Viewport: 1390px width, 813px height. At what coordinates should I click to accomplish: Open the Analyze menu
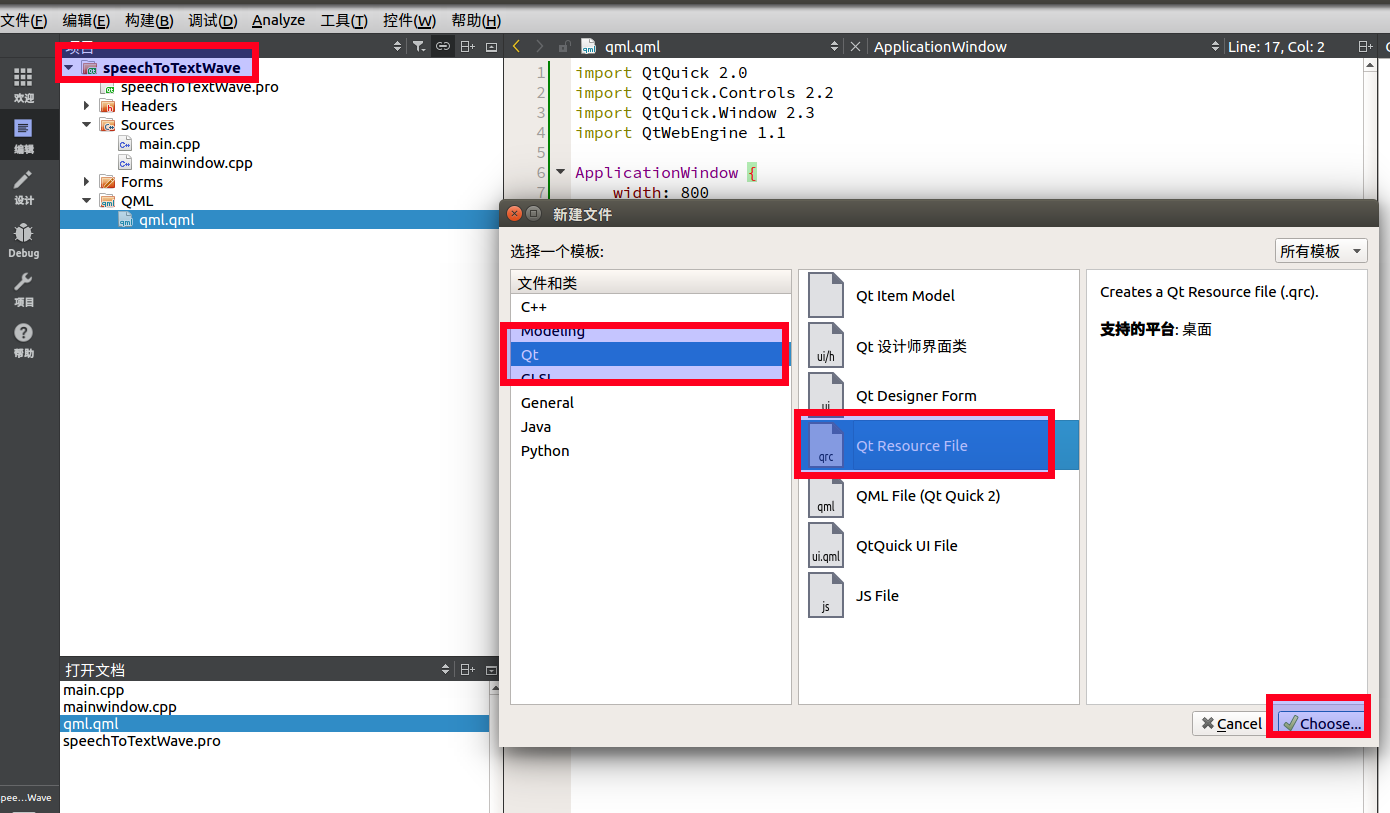click(278, 20)
